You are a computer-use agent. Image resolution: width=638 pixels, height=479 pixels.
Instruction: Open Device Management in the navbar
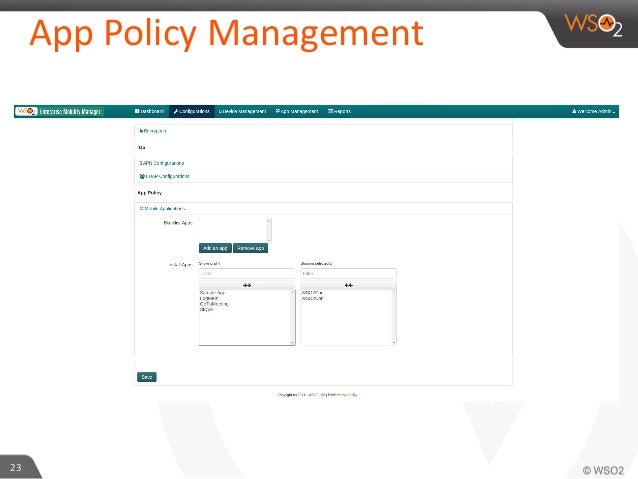(242, 111)
